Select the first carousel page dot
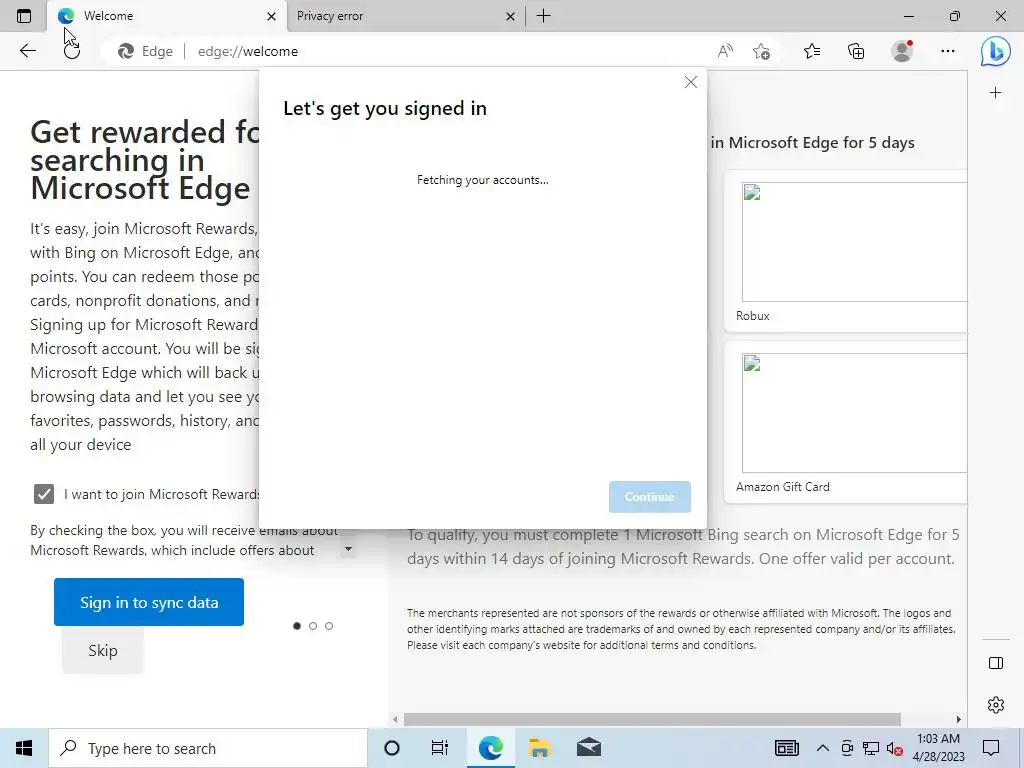The height and width of the screenshot is (768, 1024). [x=297, y=626]
